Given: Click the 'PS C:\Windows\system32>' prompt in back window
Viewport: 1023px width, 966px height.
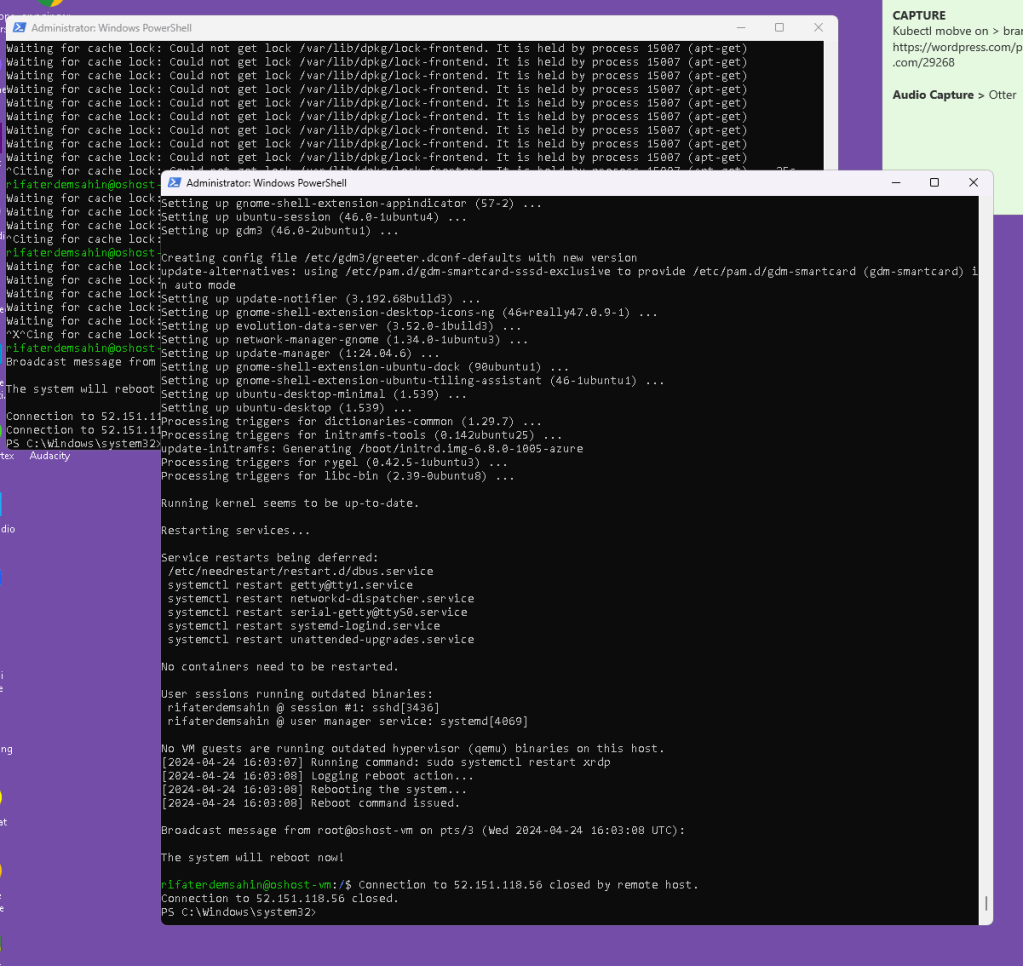Looking at the screenshot, I should pyautogui.click(x=83, y=444).
